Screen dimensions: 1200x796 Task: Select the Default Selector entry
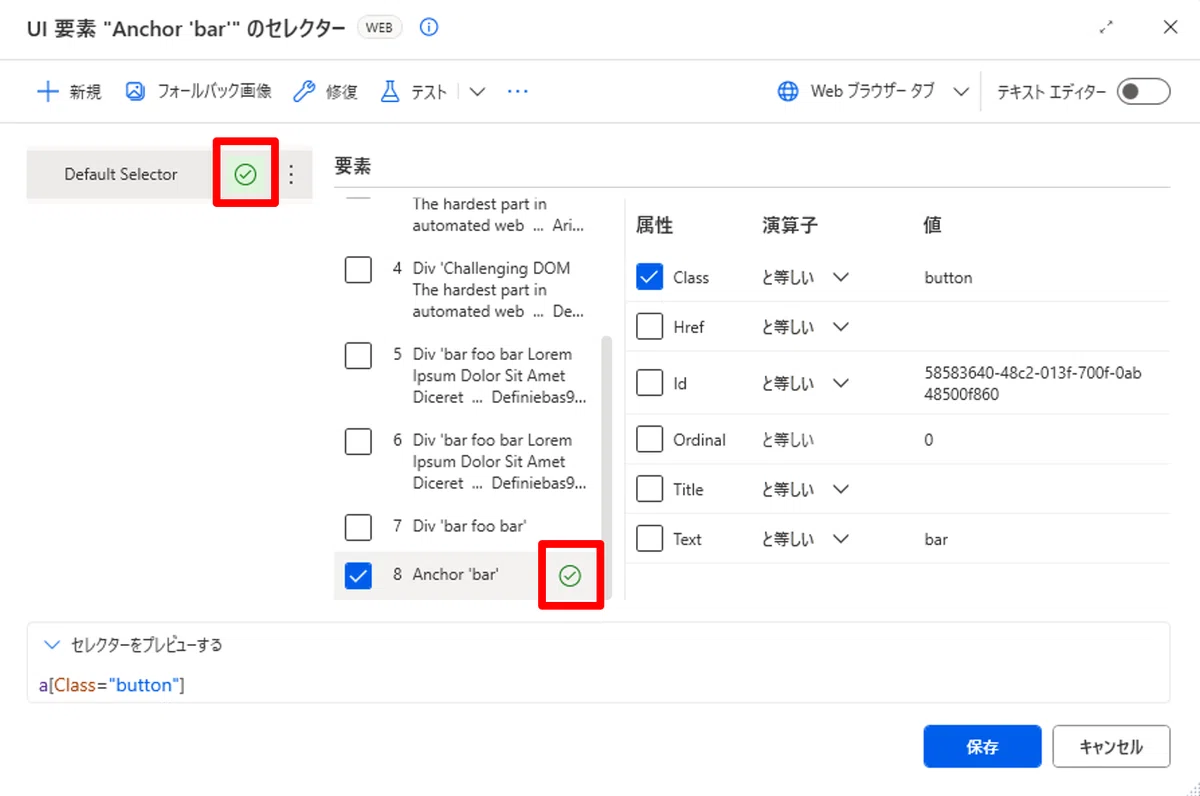point(121,174)
